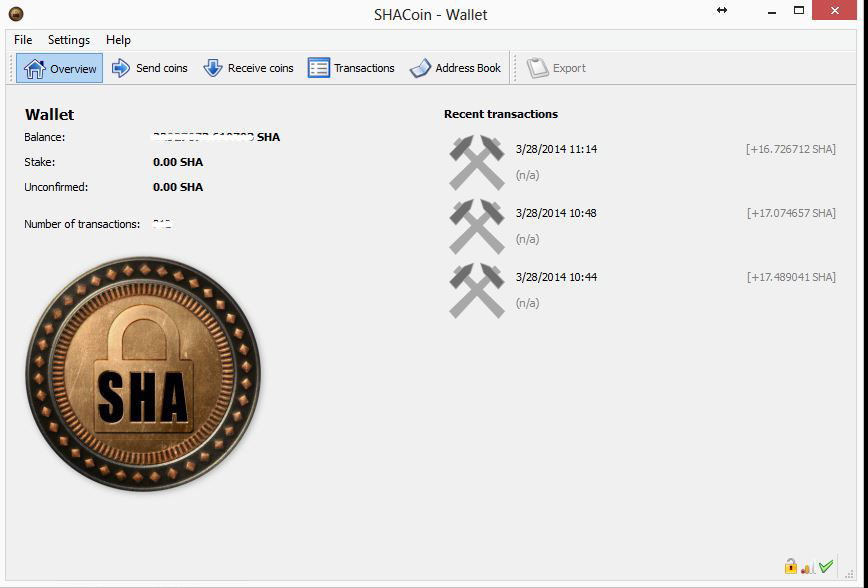Click the 3/28/2014 11:14 transaction date
Viewport: 868px width, 588px height.
coord(556,149)
